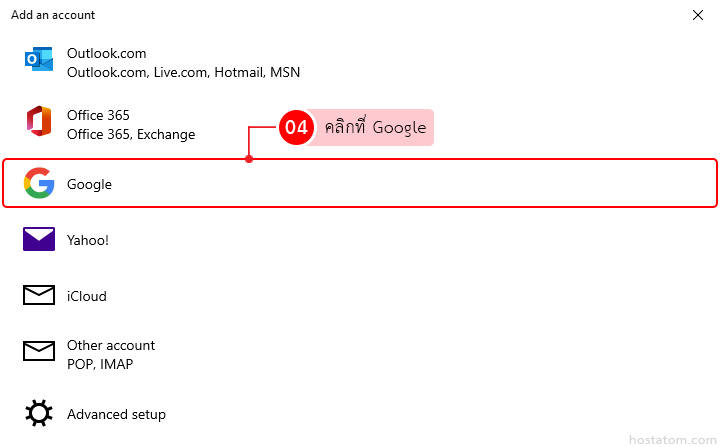Click the Other account envelope icon

(x=39, y=352)
